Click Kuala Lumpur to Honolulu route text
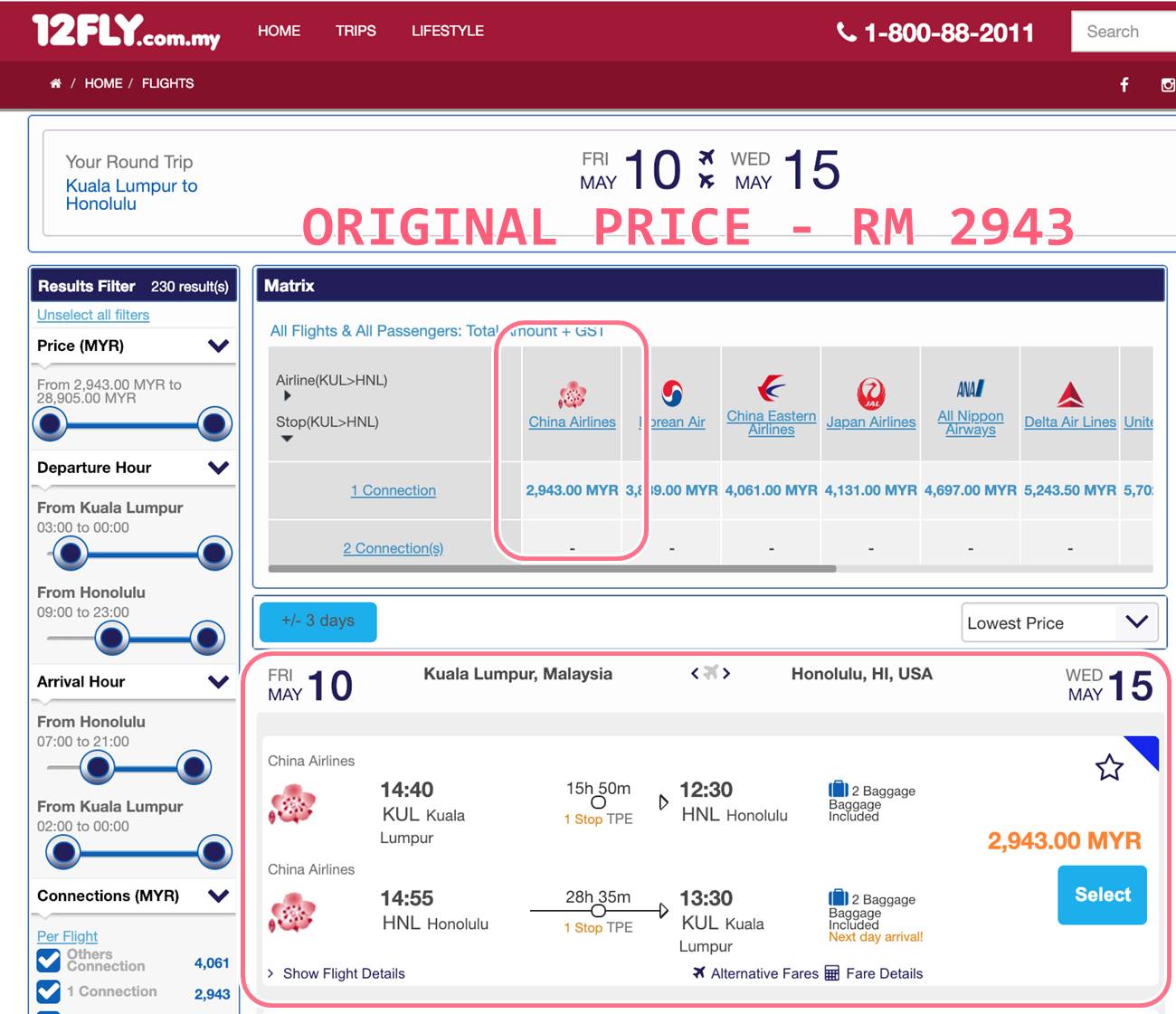 (131, 194)
